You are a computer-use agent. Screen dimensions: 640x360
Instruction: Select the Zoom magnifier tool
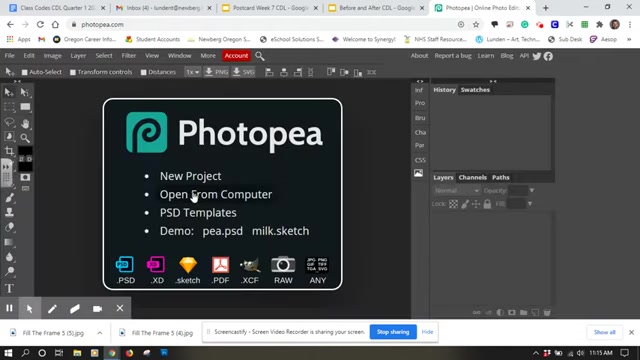pos(25,138)
